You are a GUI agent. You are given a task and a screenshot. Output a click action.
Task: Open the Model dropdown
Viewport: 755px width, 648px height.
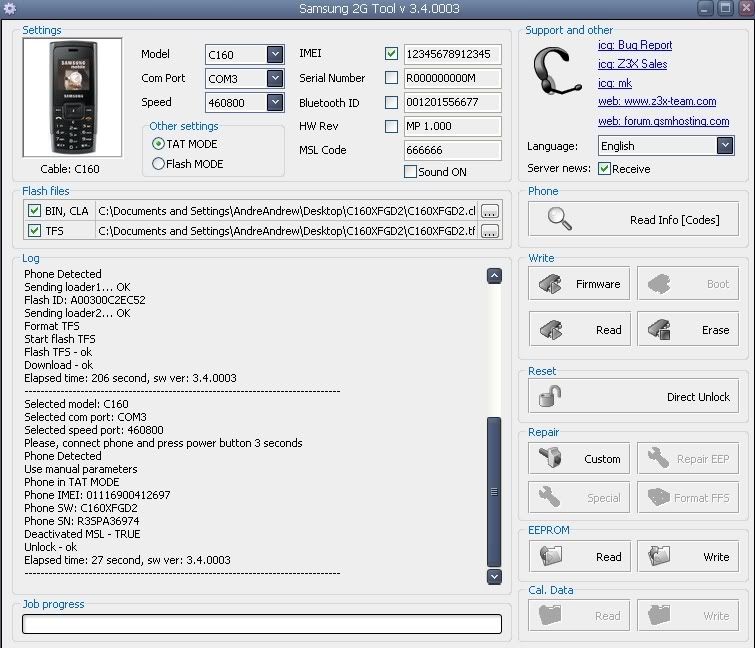275,54
